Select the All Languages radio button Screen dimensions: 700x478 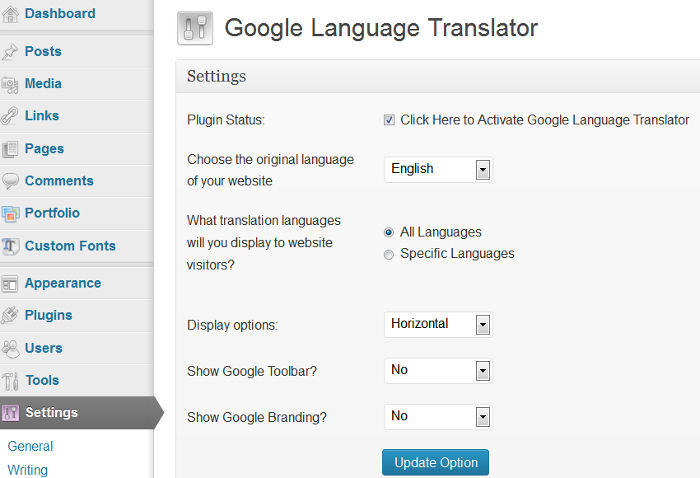tap(389, 233)
